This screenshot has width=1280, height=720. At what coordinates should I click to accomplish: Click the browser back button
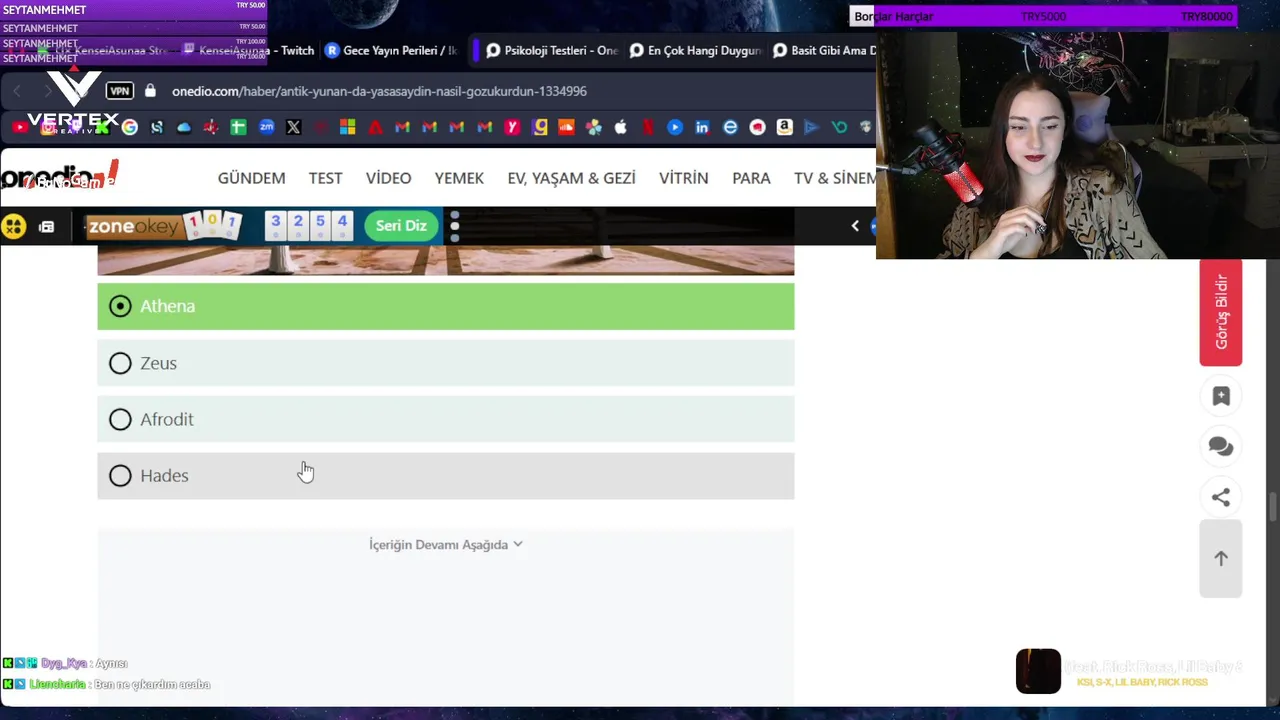click(x=17, y=91)
